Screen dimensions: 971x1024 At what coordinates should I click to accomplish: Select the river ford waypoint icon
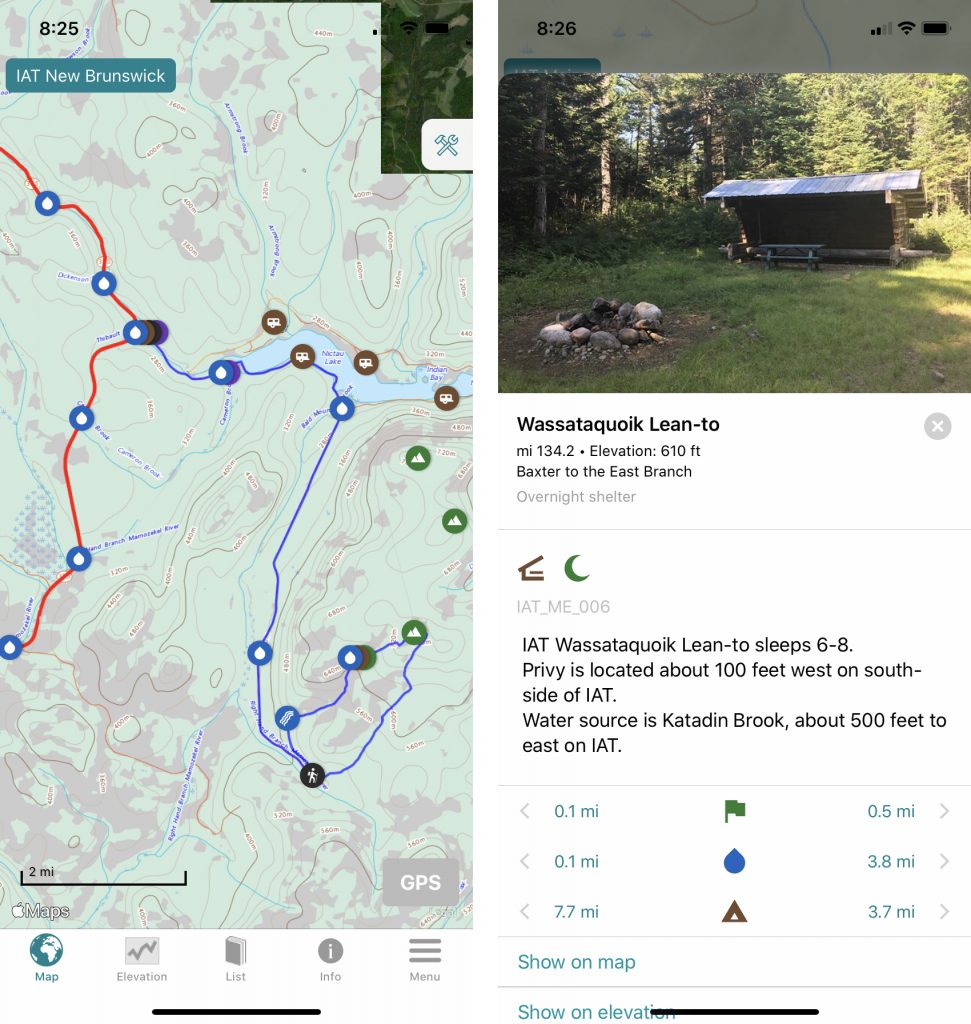[287, 718]
